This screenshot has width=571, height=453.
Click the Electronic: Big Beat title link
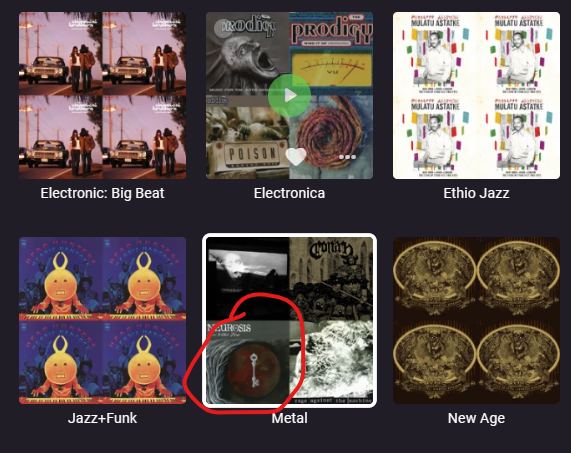coord(102,193)
